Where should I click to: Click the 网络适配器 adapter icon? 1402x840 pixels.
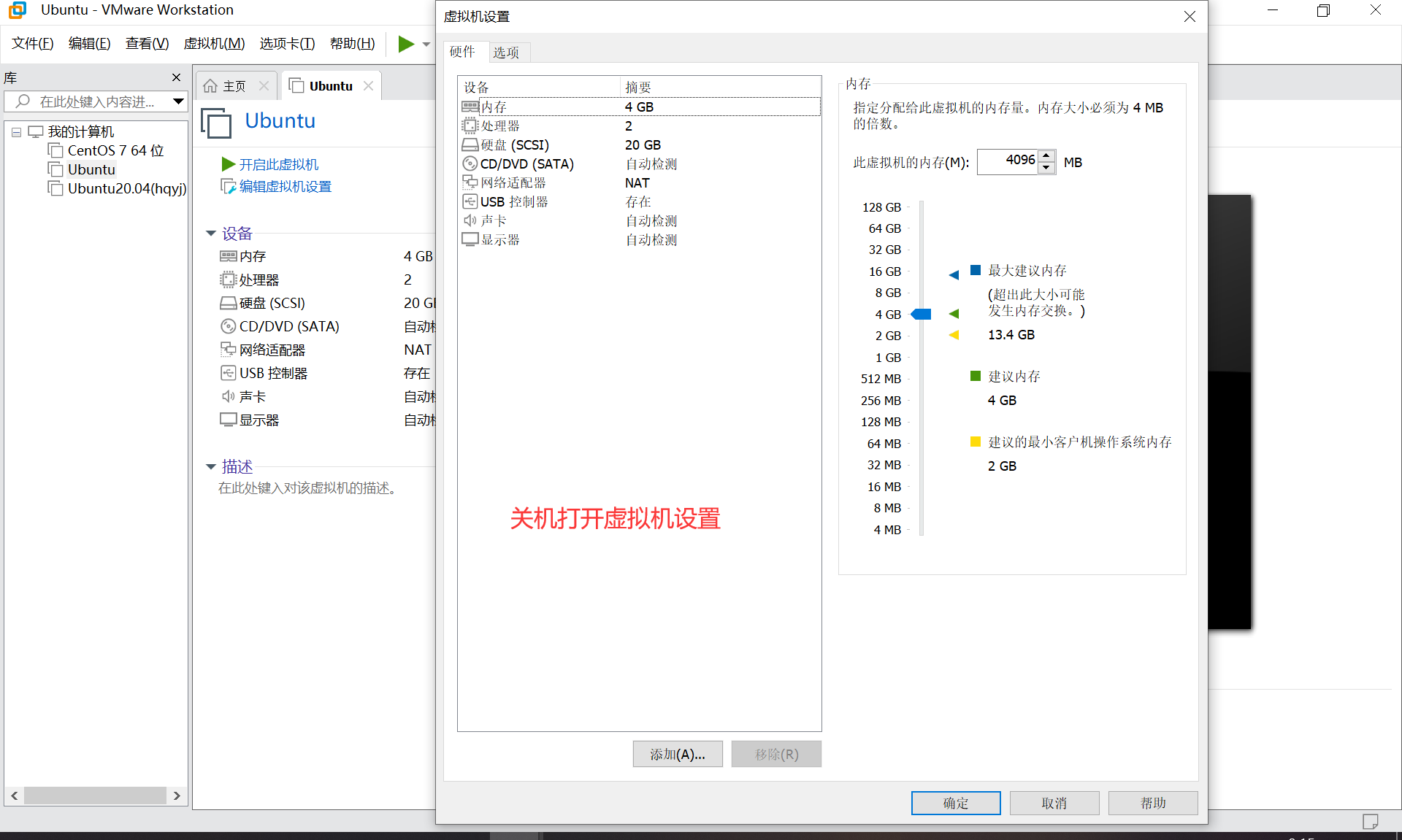pos(470,182)
